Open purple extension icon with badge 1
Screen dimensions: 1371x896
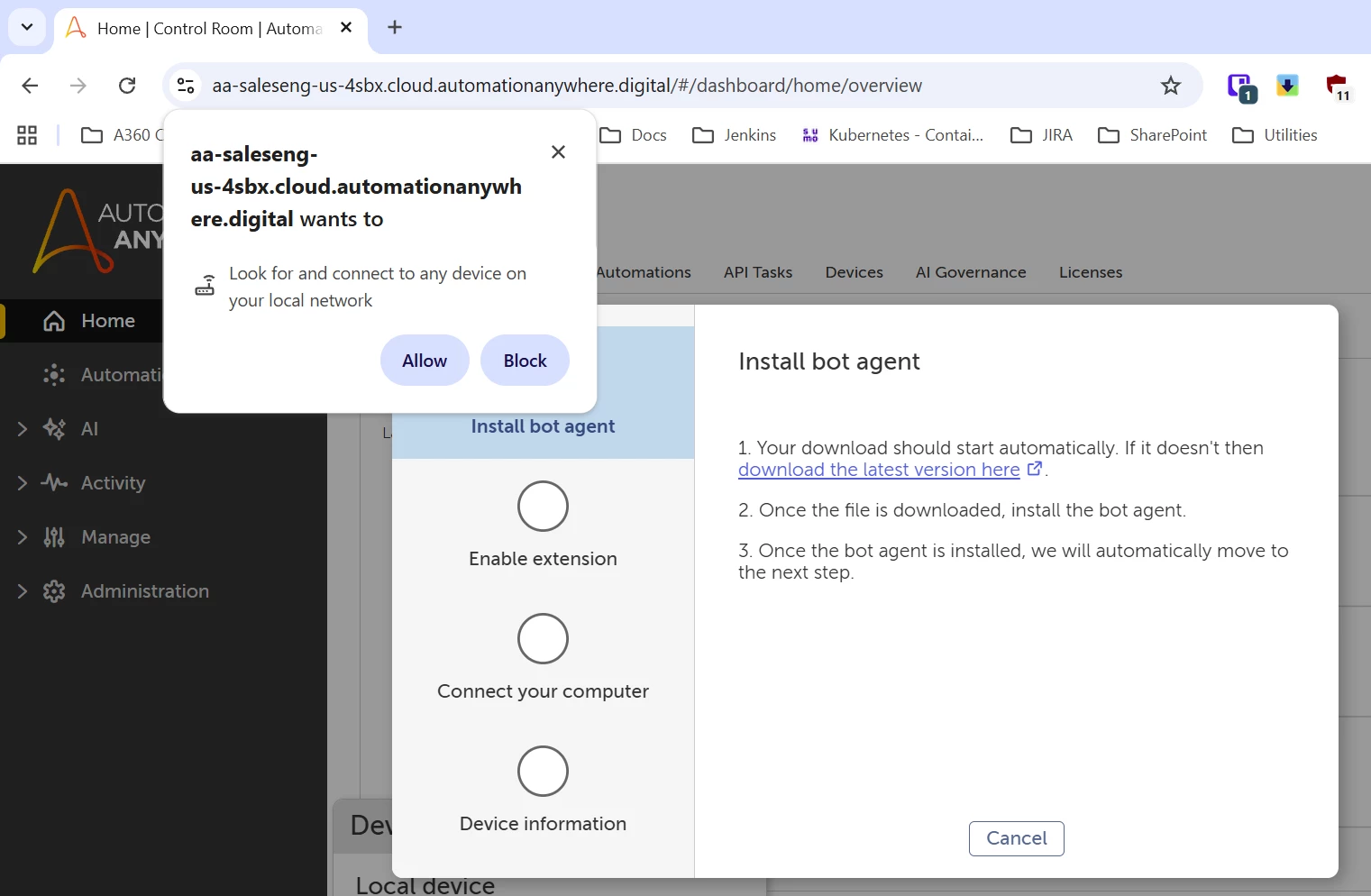pos(1241,87)
